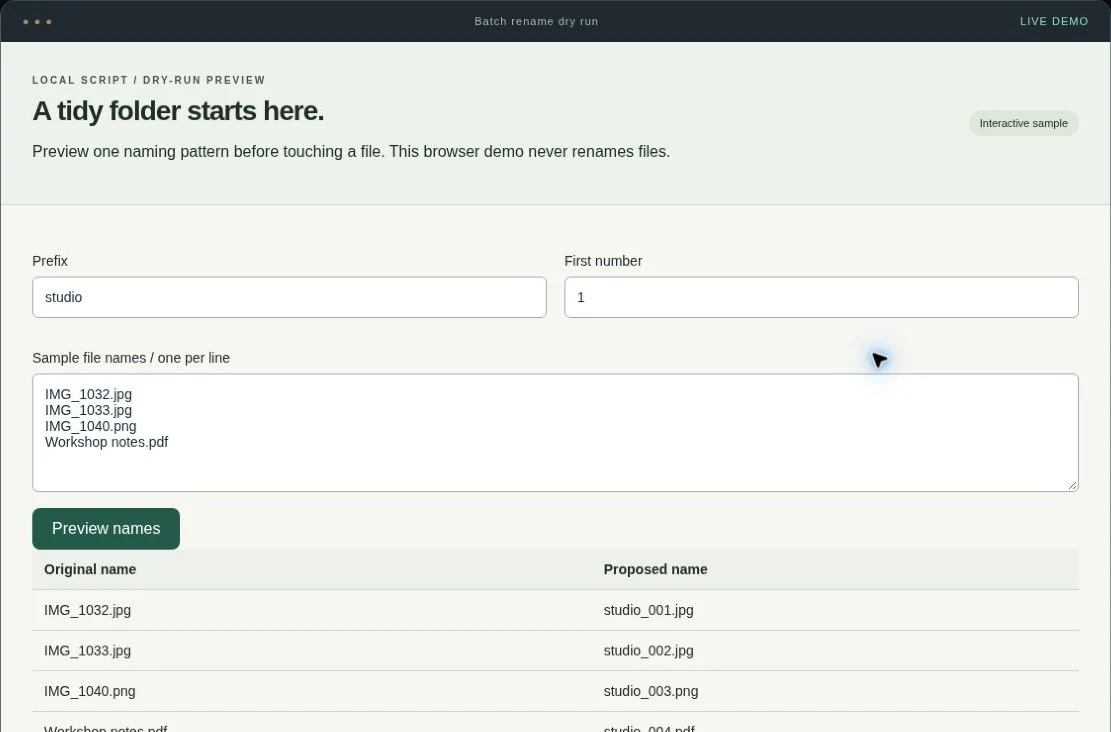Click the First number label
Viewport: 1111px width, 732px height.
(x=603, y=261)
